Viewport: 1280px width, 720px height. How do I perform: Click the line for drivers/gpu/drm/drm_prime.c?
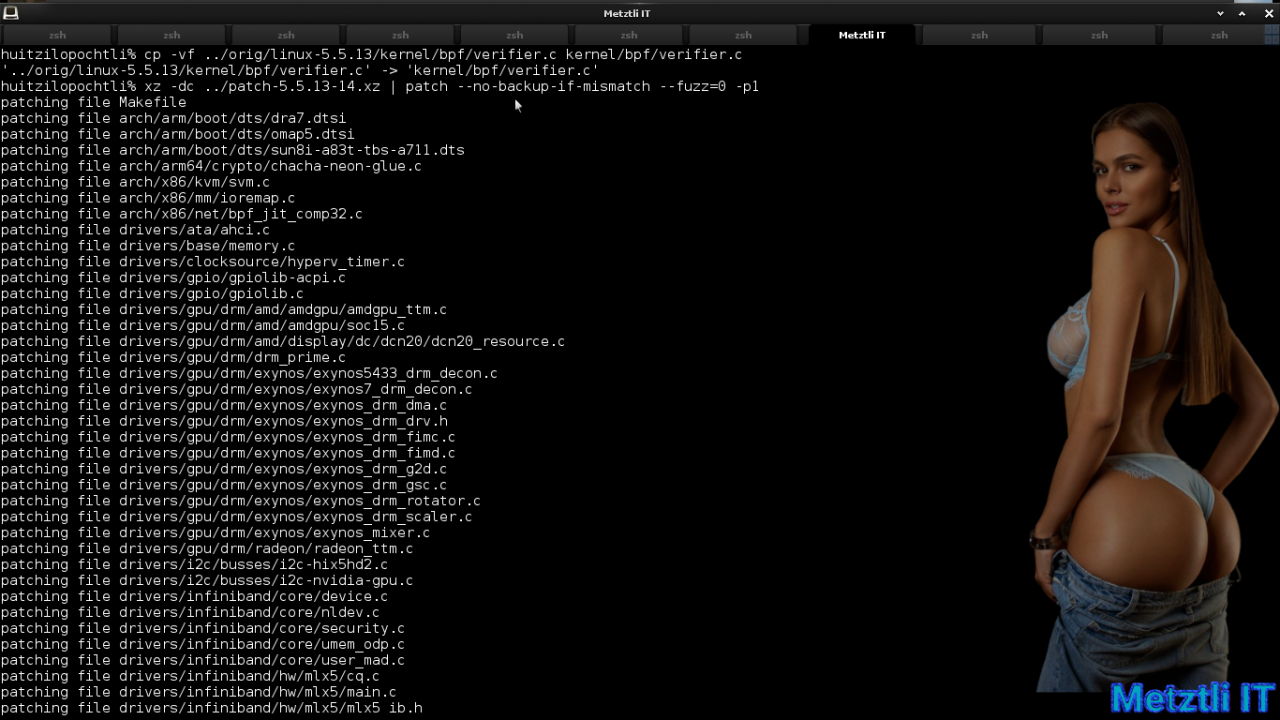[x=173, y=358]
